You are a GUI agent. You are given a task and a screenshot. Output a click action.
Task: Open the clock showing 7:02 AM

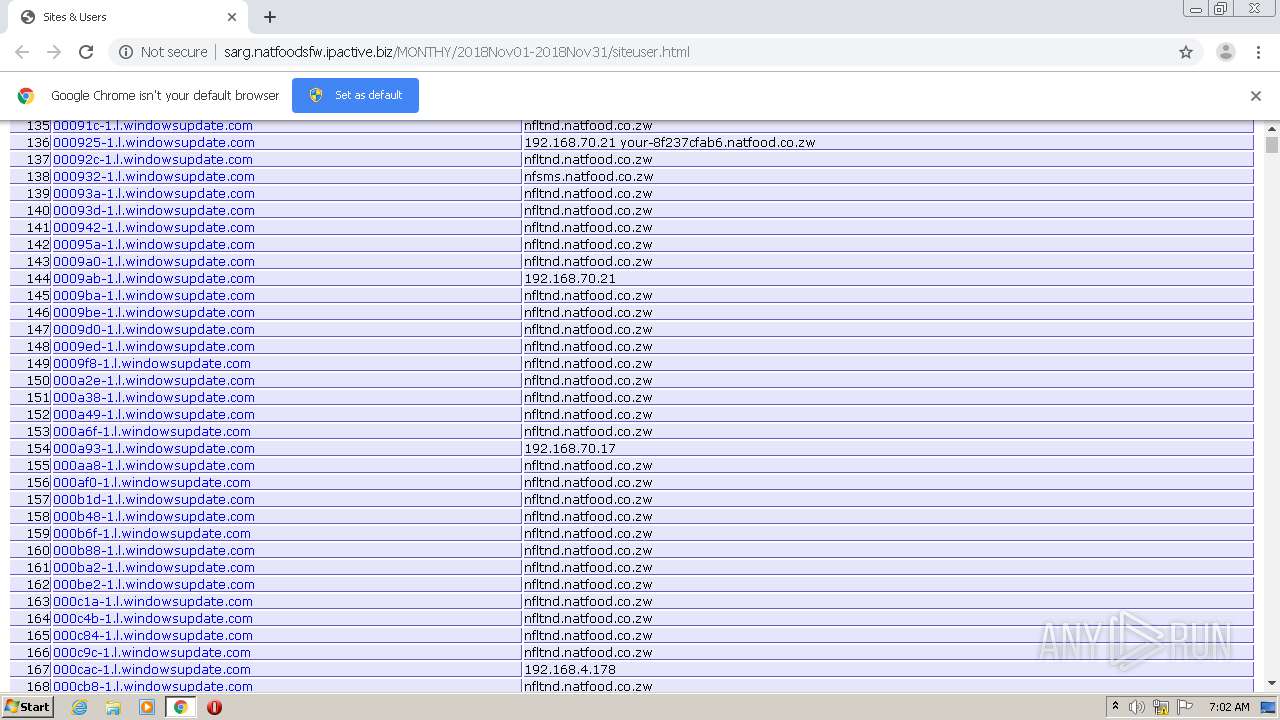[x=1229, y=707]
